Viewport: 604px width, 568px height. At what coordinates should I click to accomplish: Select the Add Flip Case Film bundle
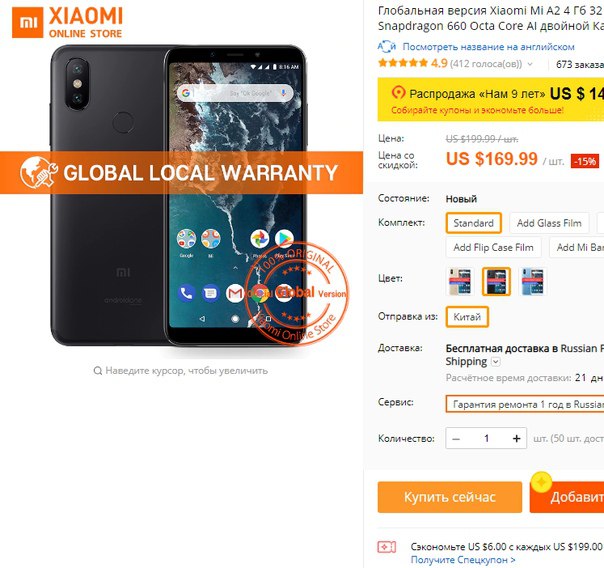point(493,248)
